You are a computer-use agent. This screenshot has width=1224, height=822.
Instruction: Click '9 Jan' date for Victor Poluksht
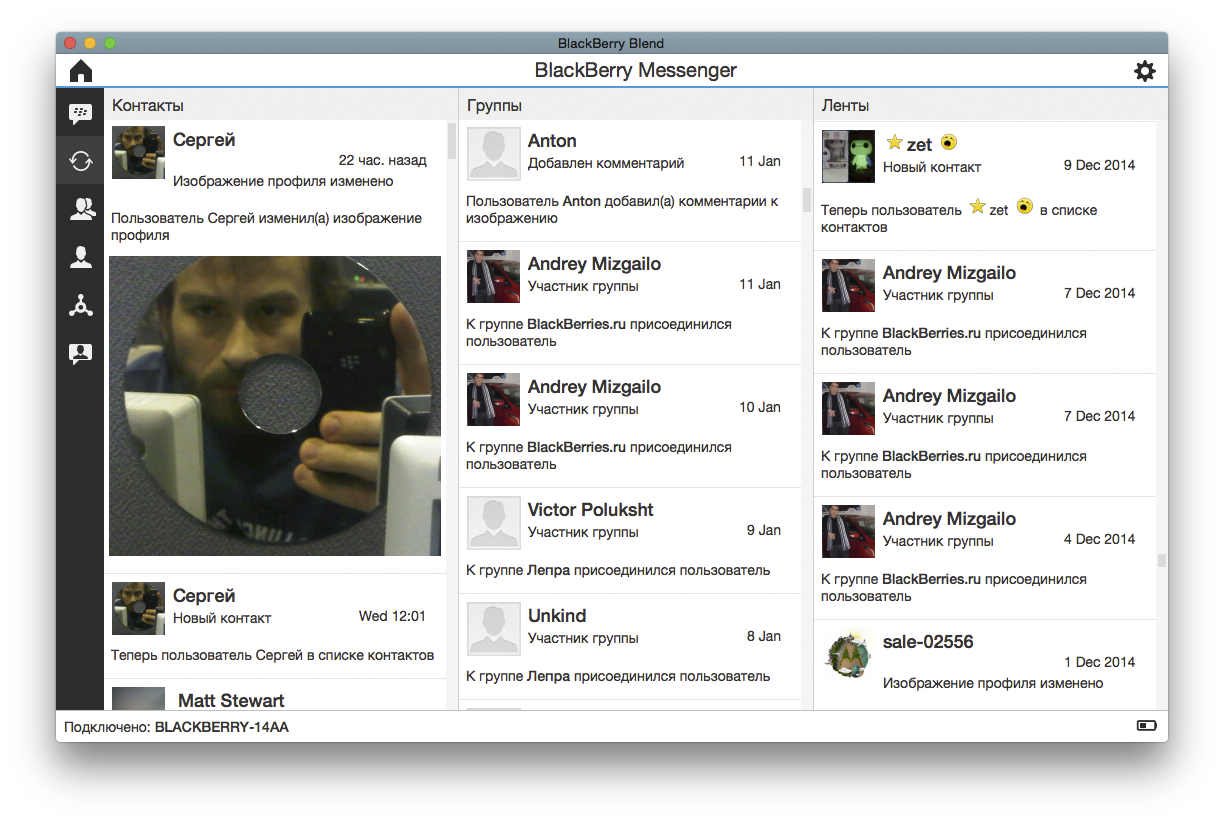coord(764,530)
